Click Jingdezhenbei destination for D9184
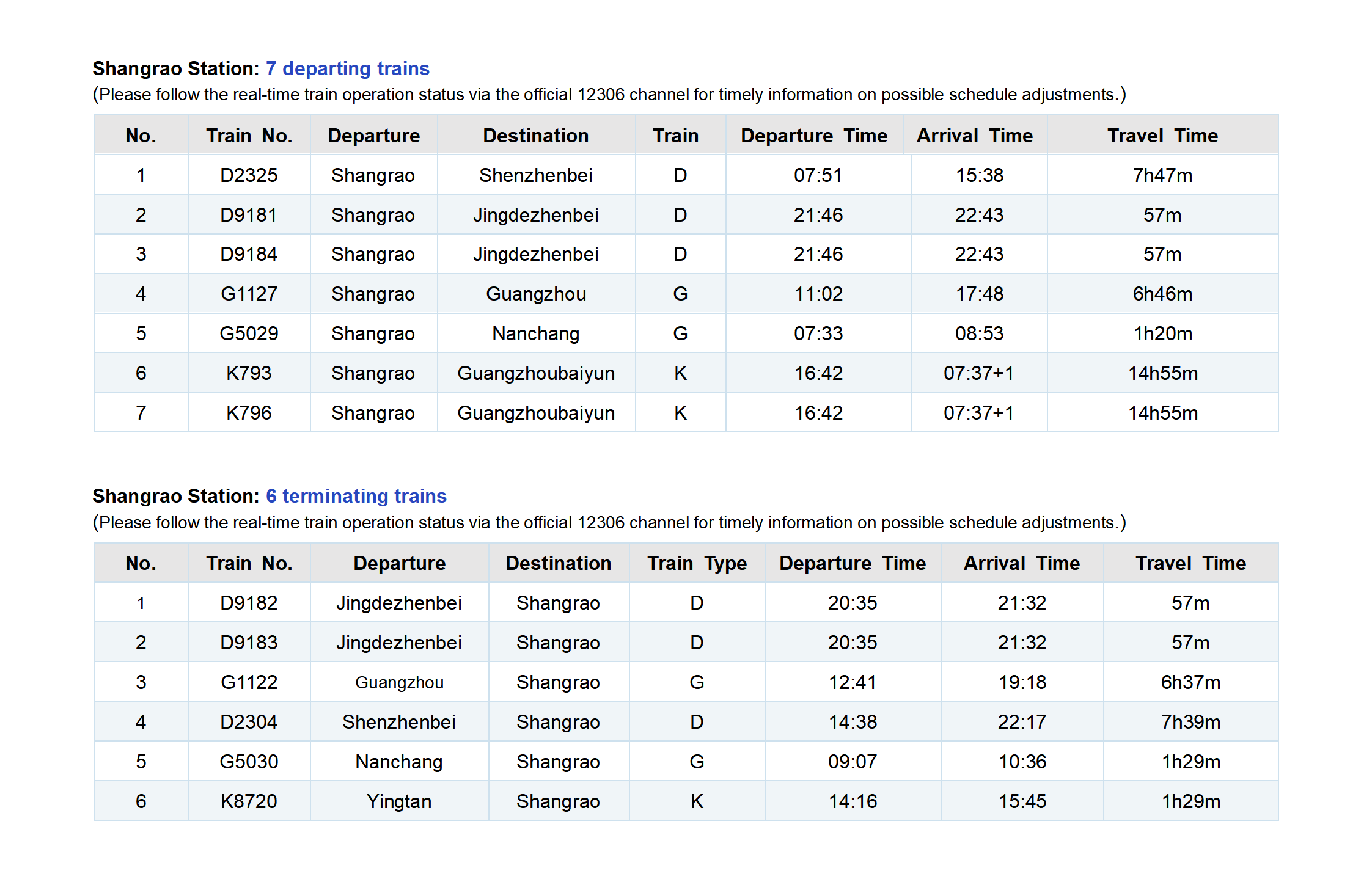The image size is (1372, 882). pyautogui.click(x=536, y=254)
